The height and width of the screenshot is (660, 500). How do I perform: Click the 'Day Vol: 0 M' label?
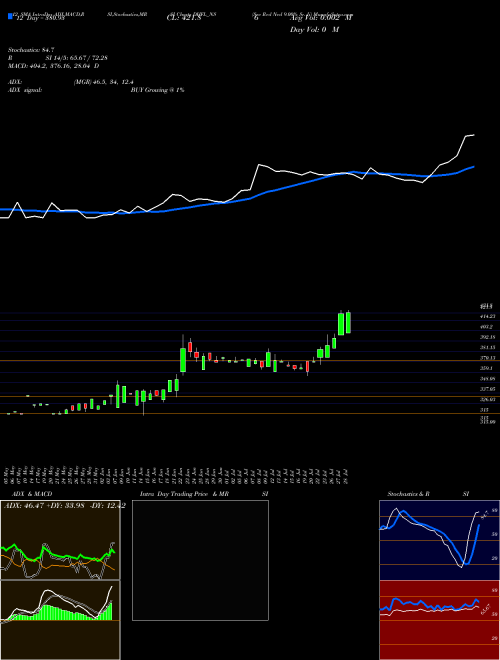315,30
